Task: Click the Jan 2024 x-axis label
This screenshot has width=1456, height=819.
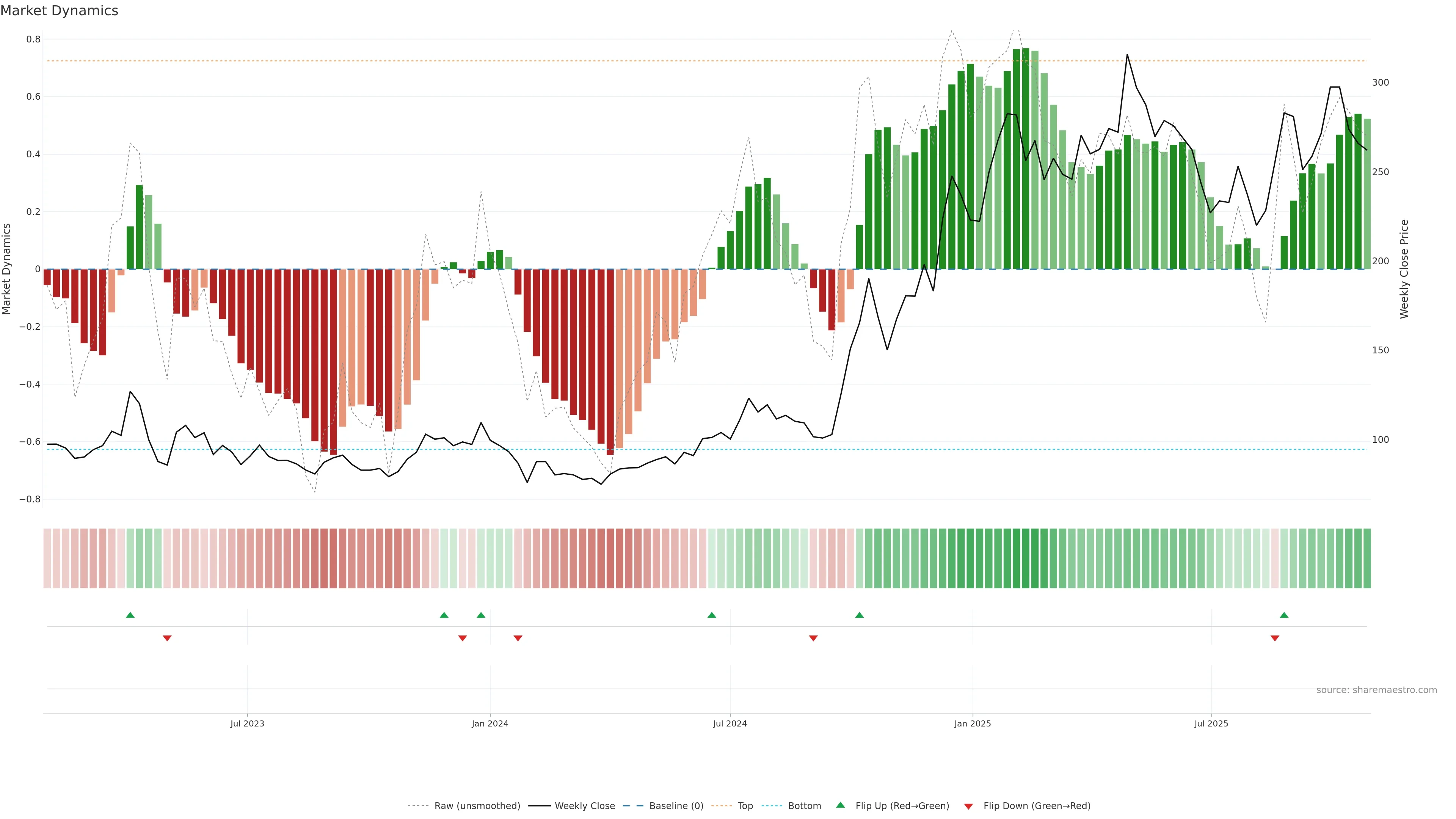Action: (x=490, y=723)
